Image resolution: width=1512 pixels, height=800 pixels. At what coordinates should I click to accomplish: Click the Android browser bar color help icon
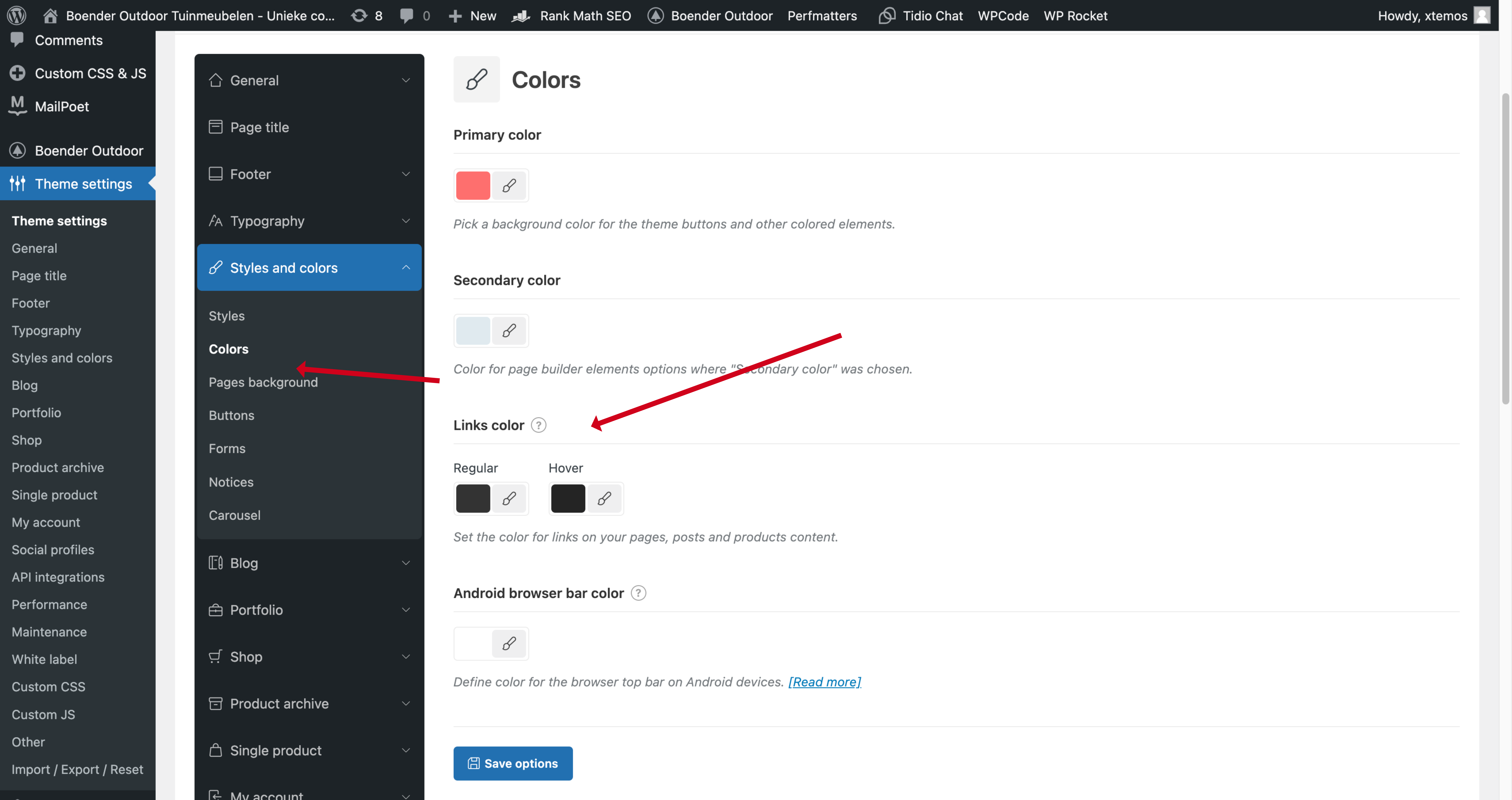point(639,593)
